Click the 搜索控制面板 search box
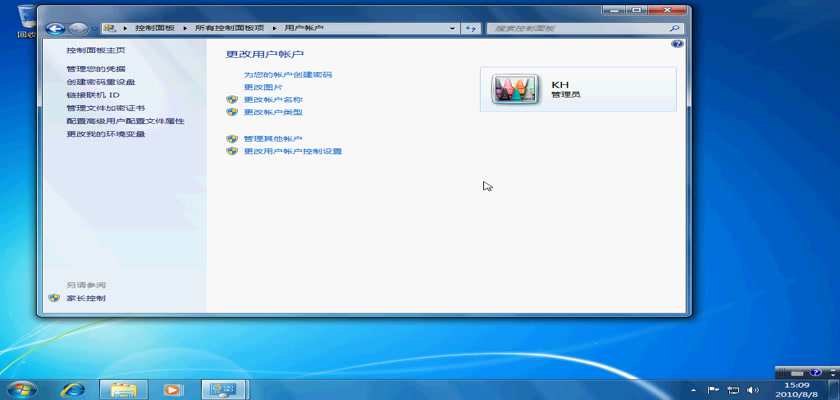The height and width of the screenshot is (400, 840). 580,28
